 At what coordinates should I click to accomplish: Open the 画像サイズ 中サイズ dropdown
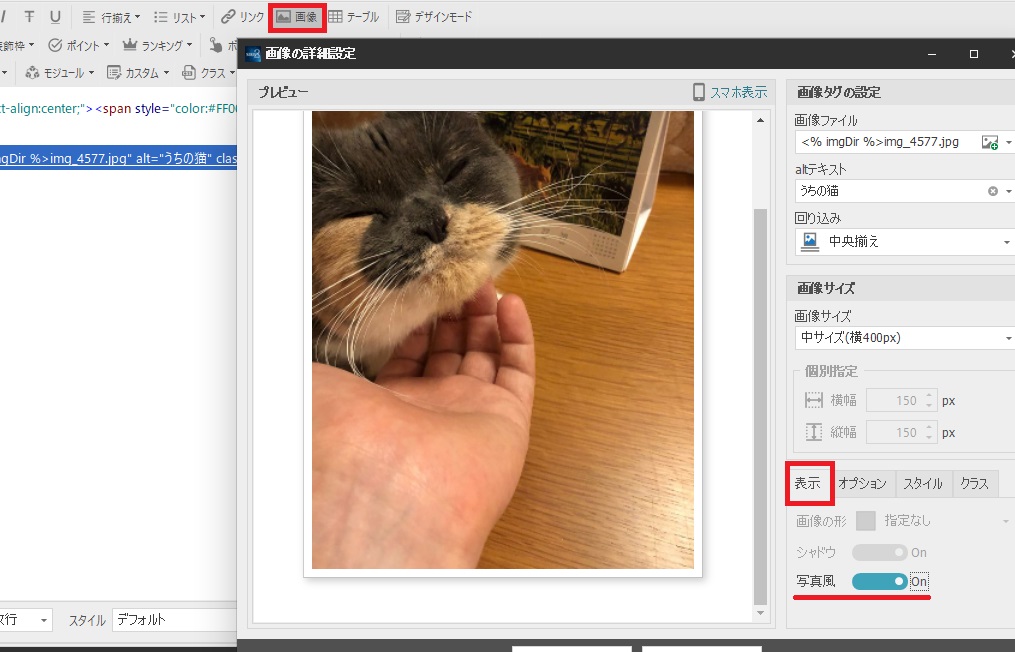click(905, 337)
